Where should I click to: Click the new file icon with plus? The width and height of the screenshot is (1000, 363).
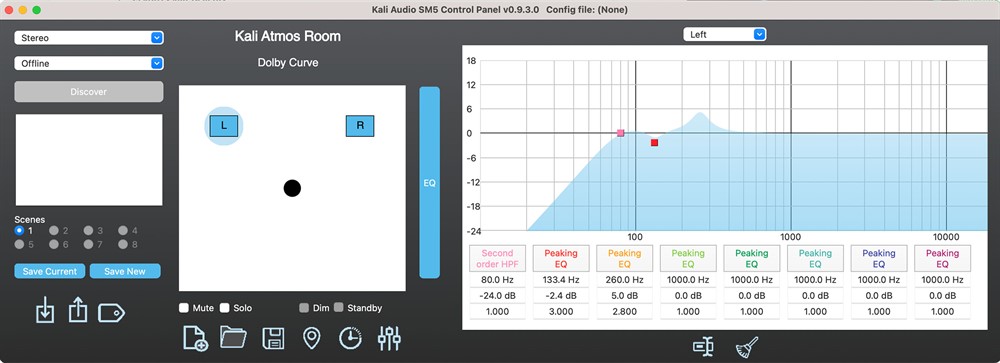coord(196,337)
